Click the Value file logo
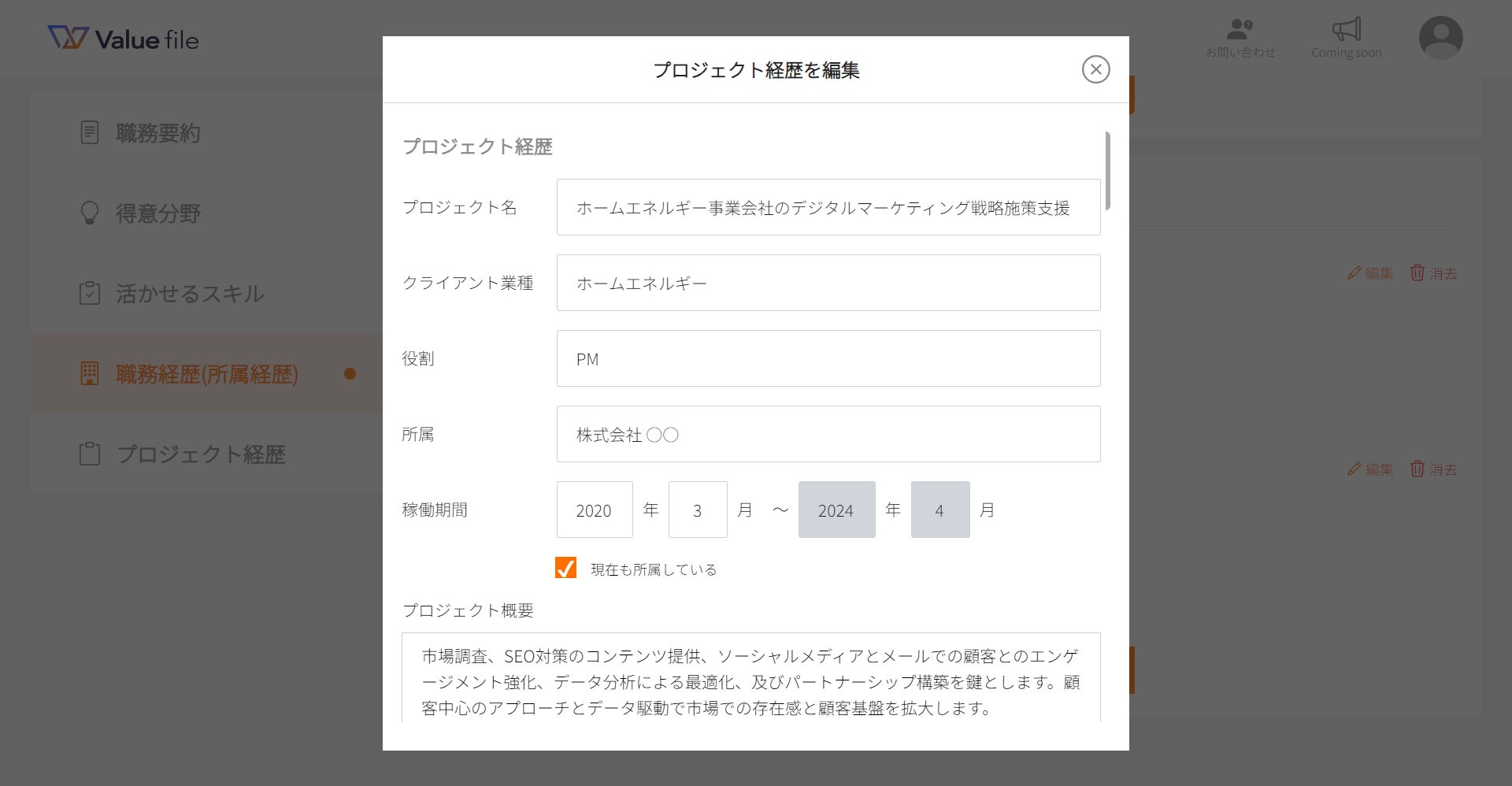Viewport: 1512px width, 786px height. [123, 39]
